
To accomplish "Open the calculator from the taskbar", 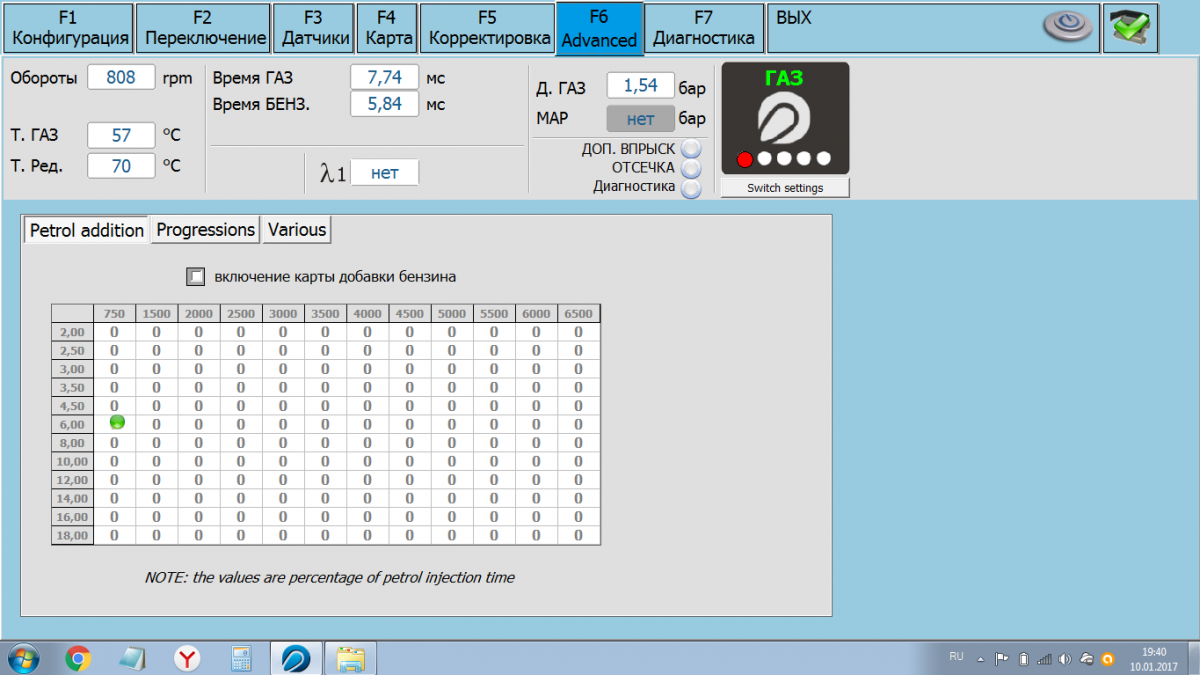I will tap(240, 658).
